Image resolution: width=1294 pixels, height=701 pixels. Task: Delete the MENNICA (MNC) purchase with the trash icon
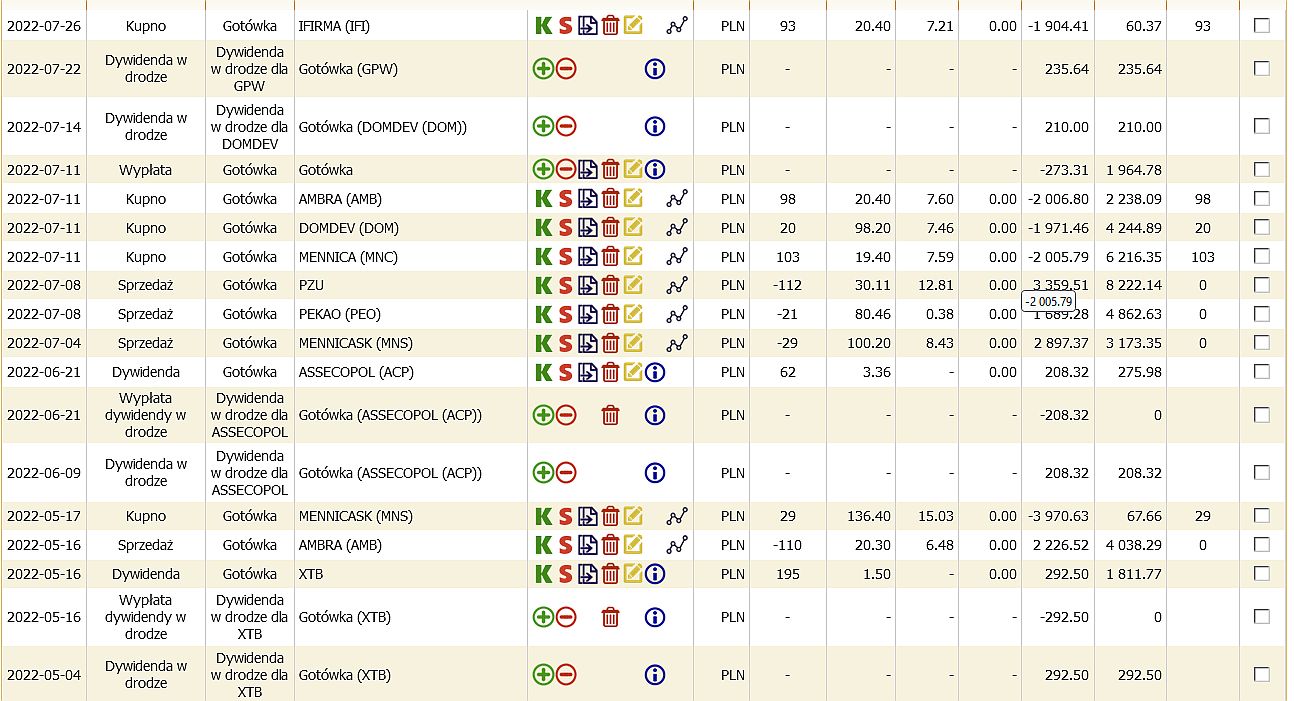610,257
